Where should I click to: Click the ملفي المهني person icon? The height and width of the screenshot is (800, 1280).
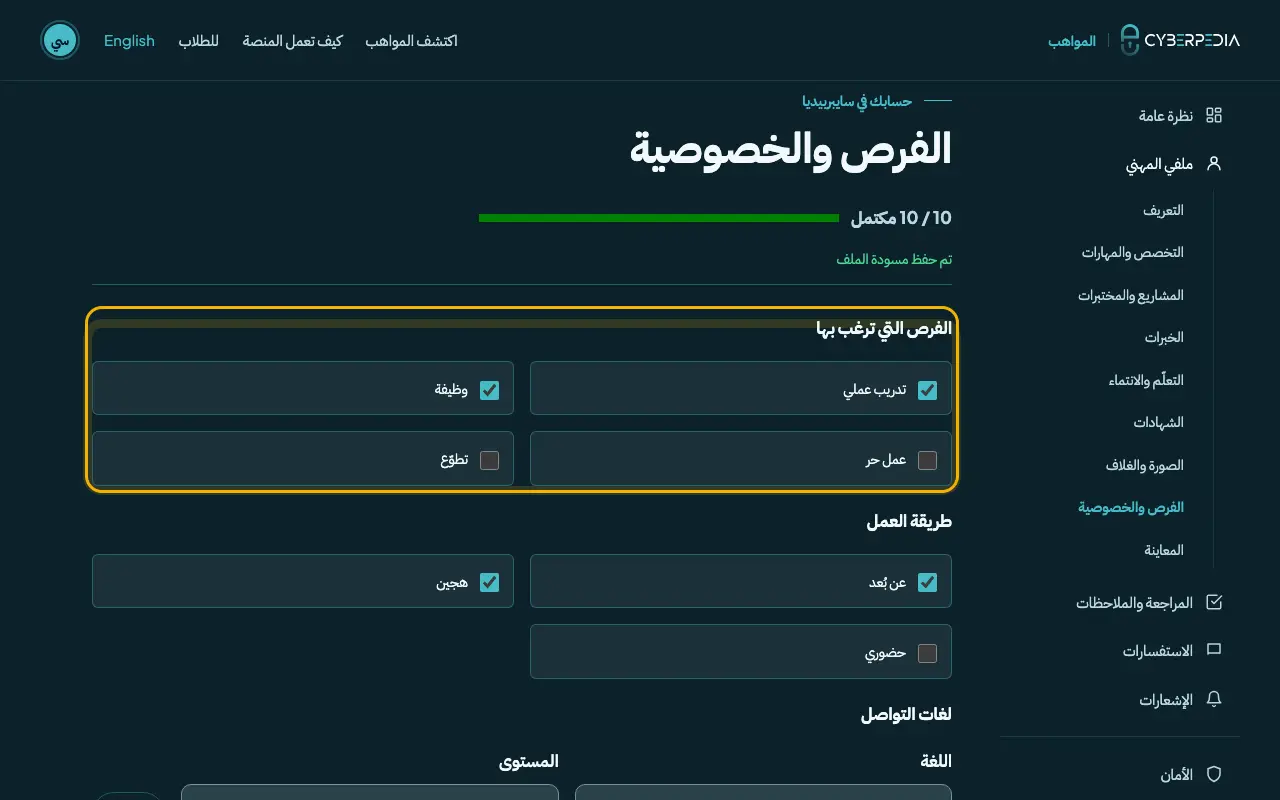1214,163
